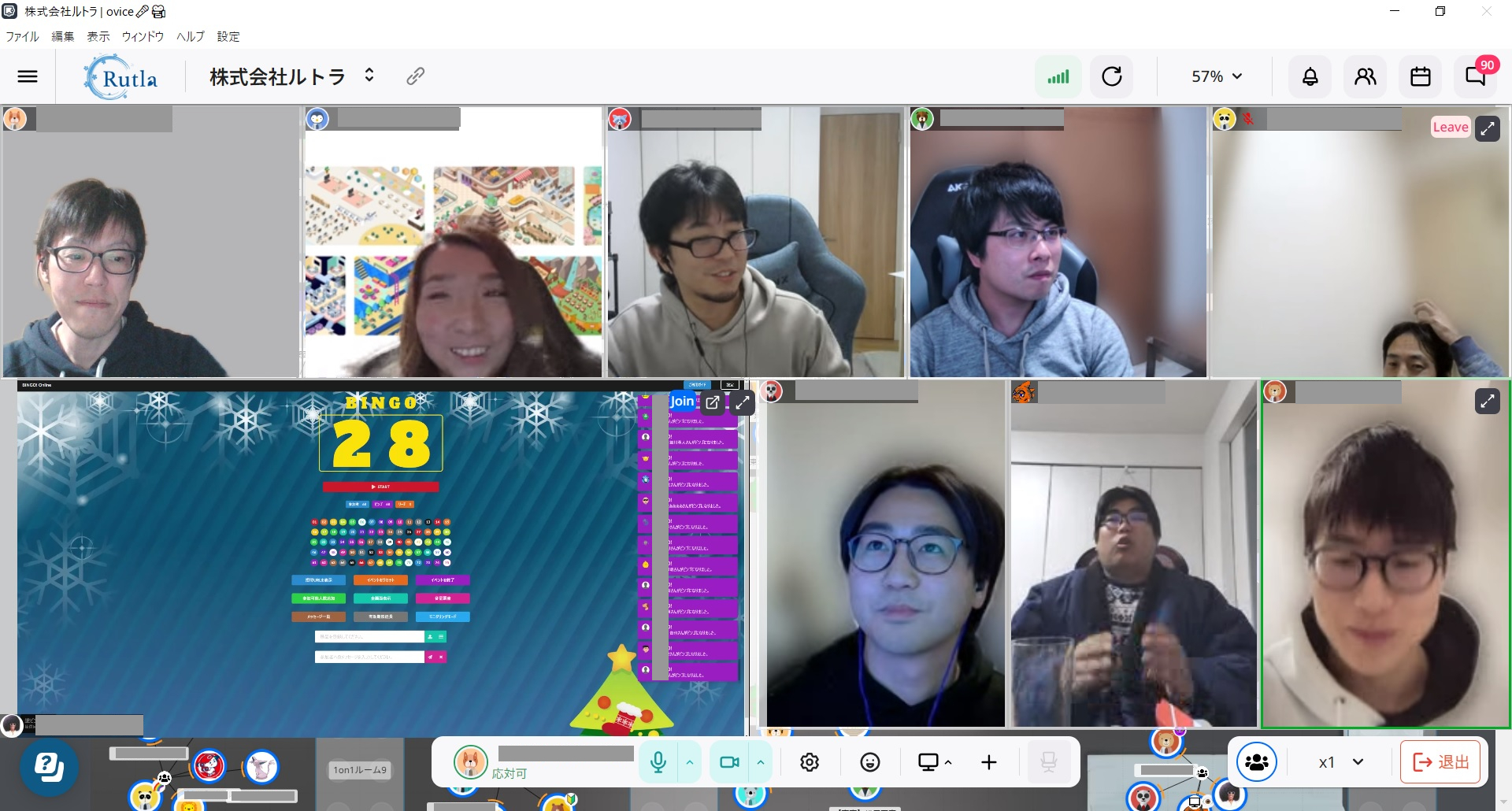This screenshot has width=1512, height=811.
Task: Open the calendar icon
Action: [1420, 76]
